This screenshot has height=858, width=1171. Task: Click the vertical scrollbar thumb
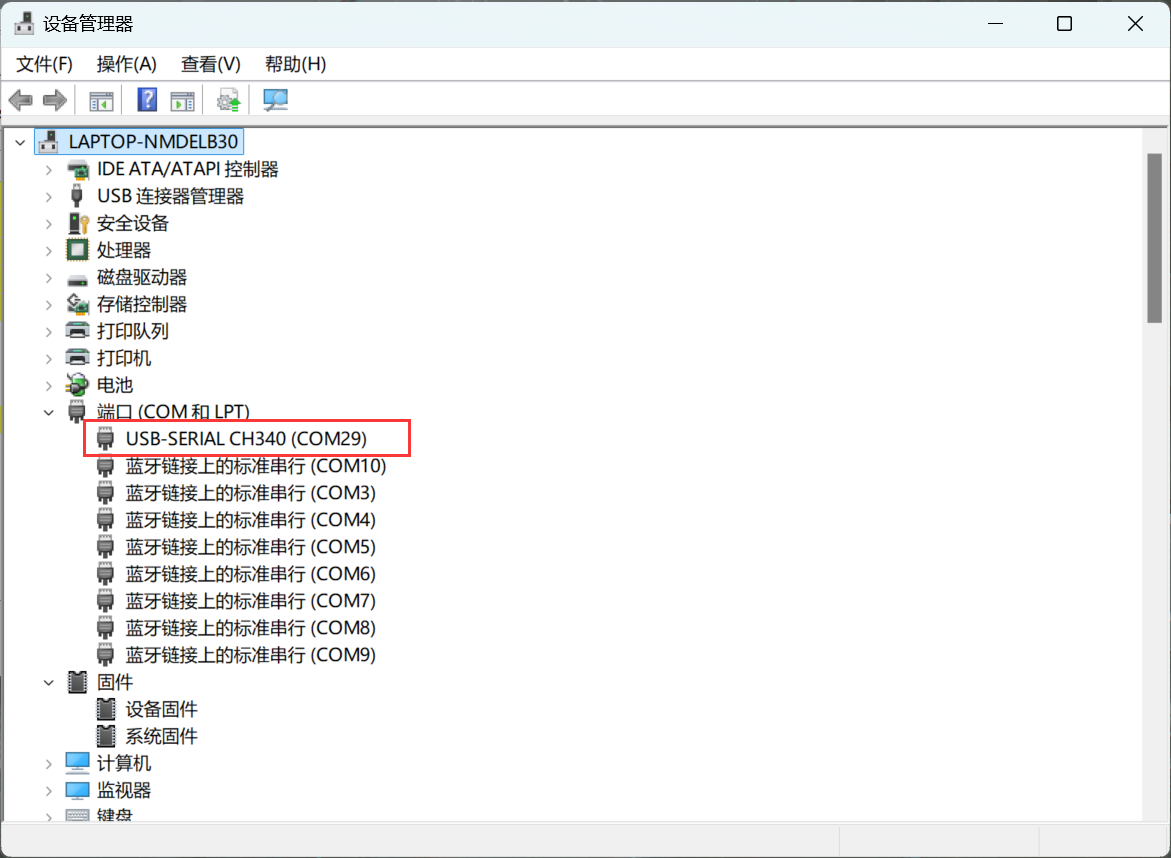click(1154, 238)
